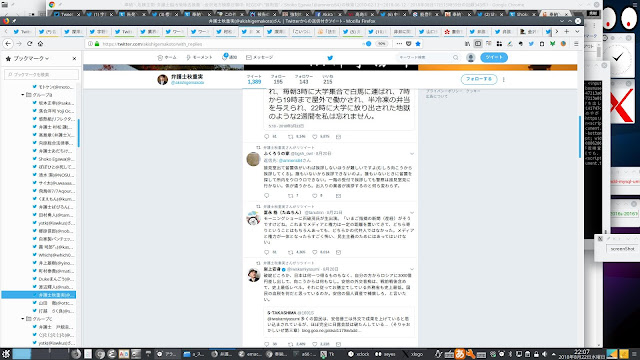The image size is (640, 360).
Task: Show site information from the address bar
Action: [x=90, y=44]
